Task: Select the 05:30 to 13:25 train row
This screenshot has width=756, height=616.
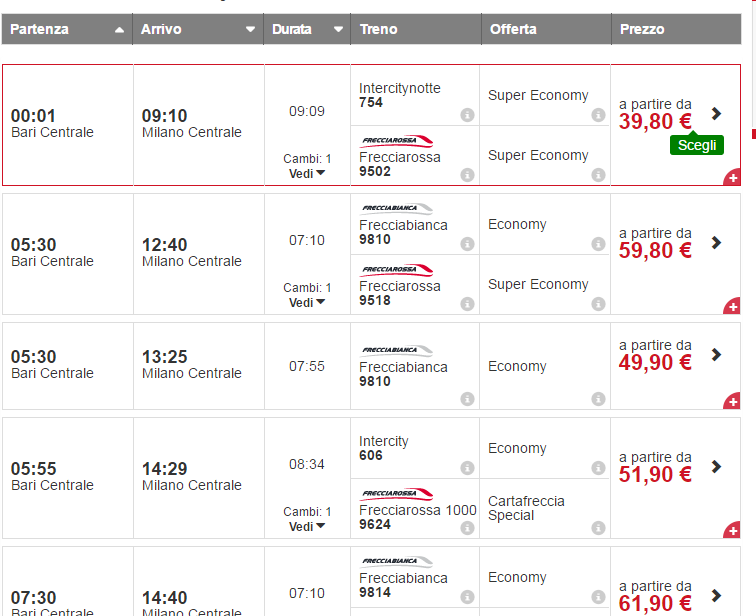Action: tap(190, 365)
